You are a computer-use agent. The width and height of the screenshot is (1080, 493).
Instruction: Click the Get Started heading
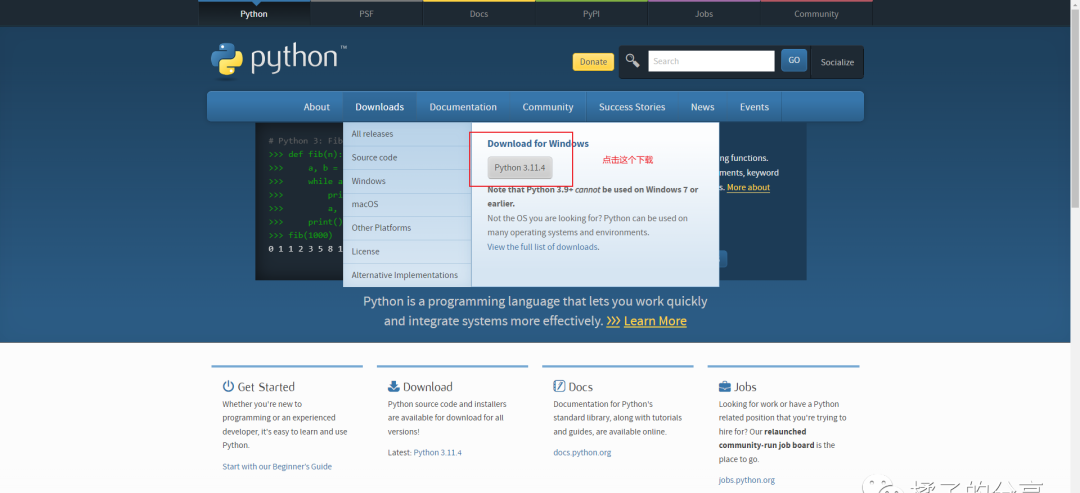pos(266,387)
